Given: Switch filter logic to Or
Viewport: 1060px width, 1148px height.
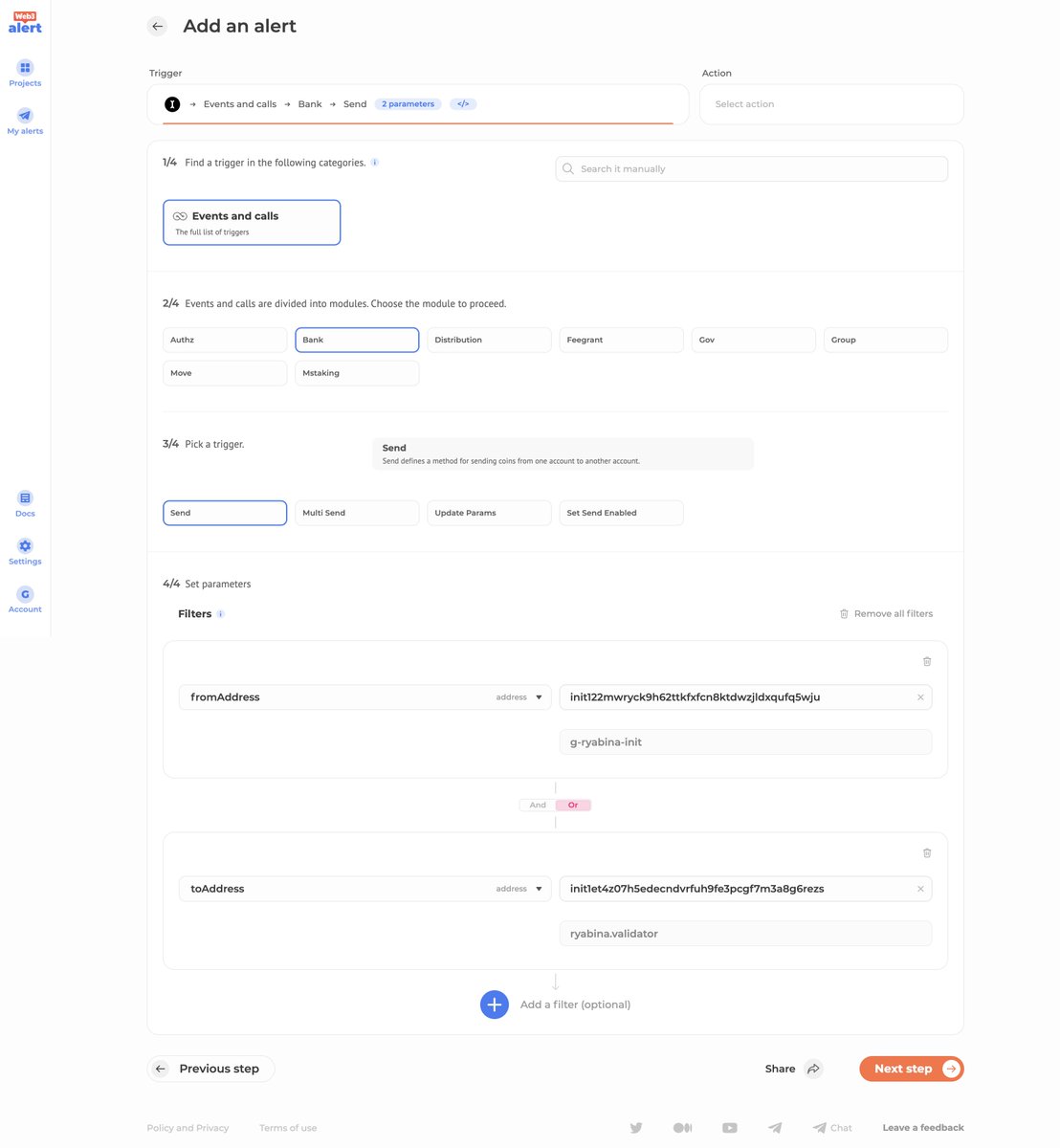Looking at the screenshot, I should (x=573, y=806).
